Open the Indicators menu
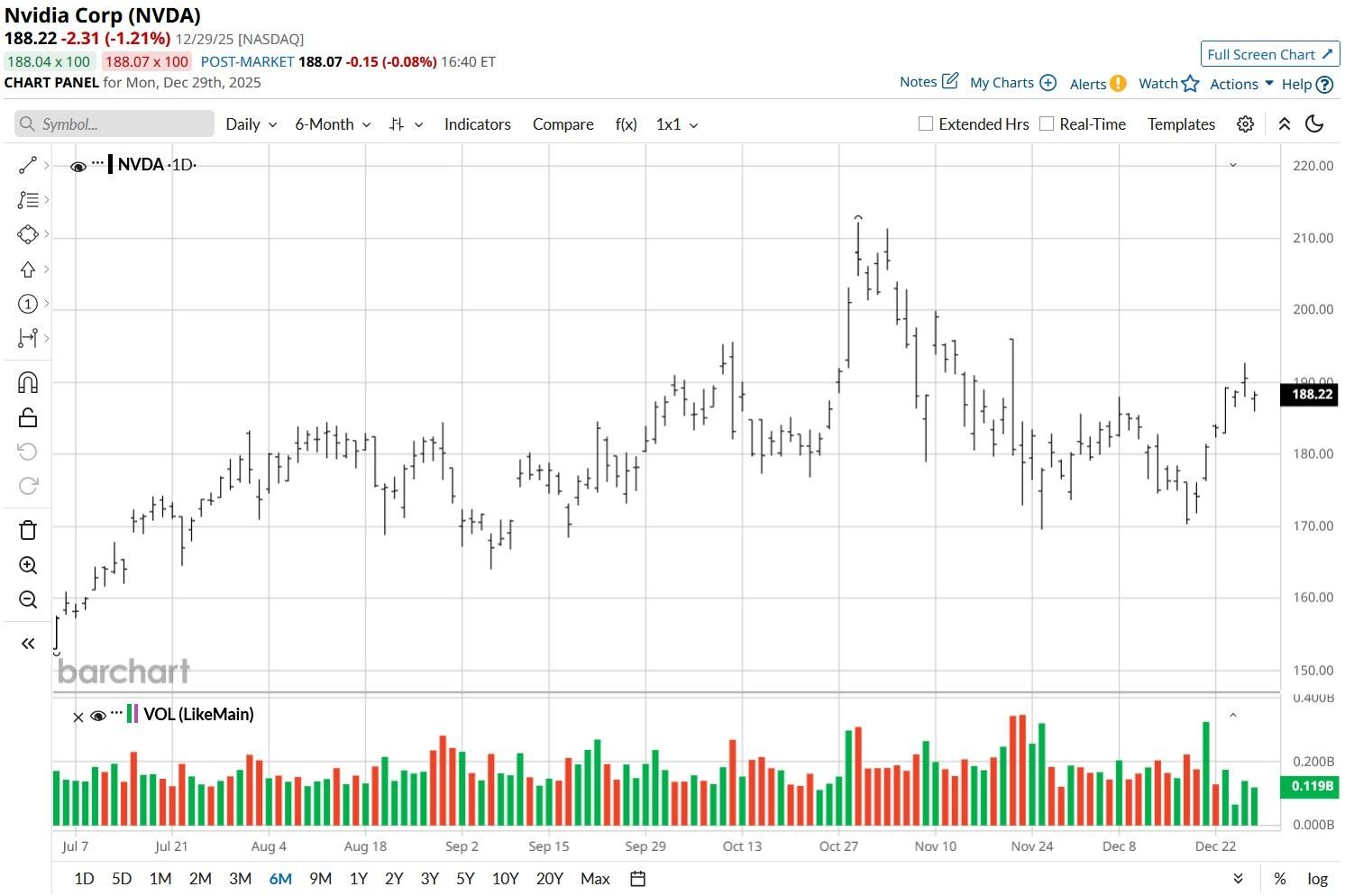 pos(478,124)
